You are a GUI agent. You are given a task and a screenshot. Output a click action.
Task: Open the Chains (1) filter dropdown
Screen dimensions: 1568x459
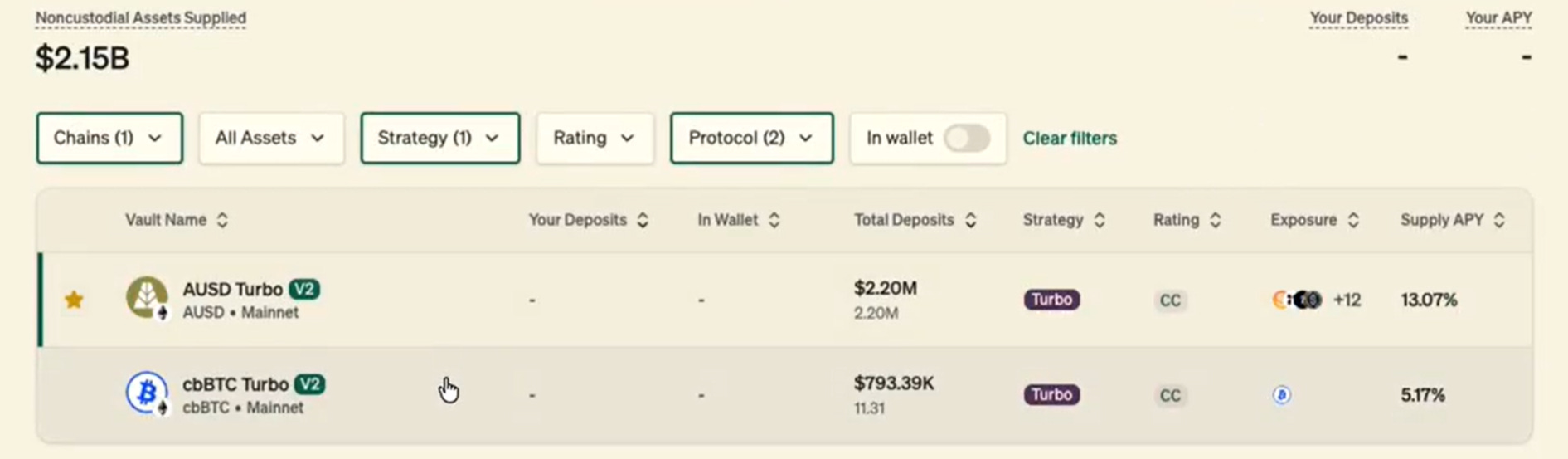[109, 138]
